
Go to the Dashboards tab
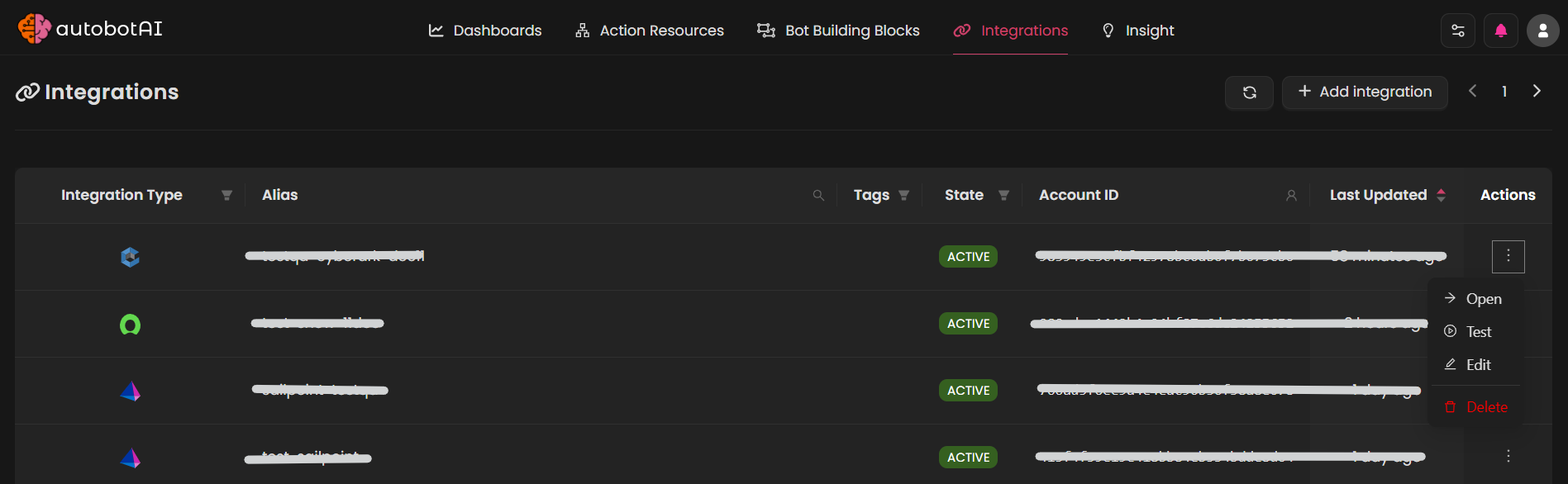[x=484, y=31]
